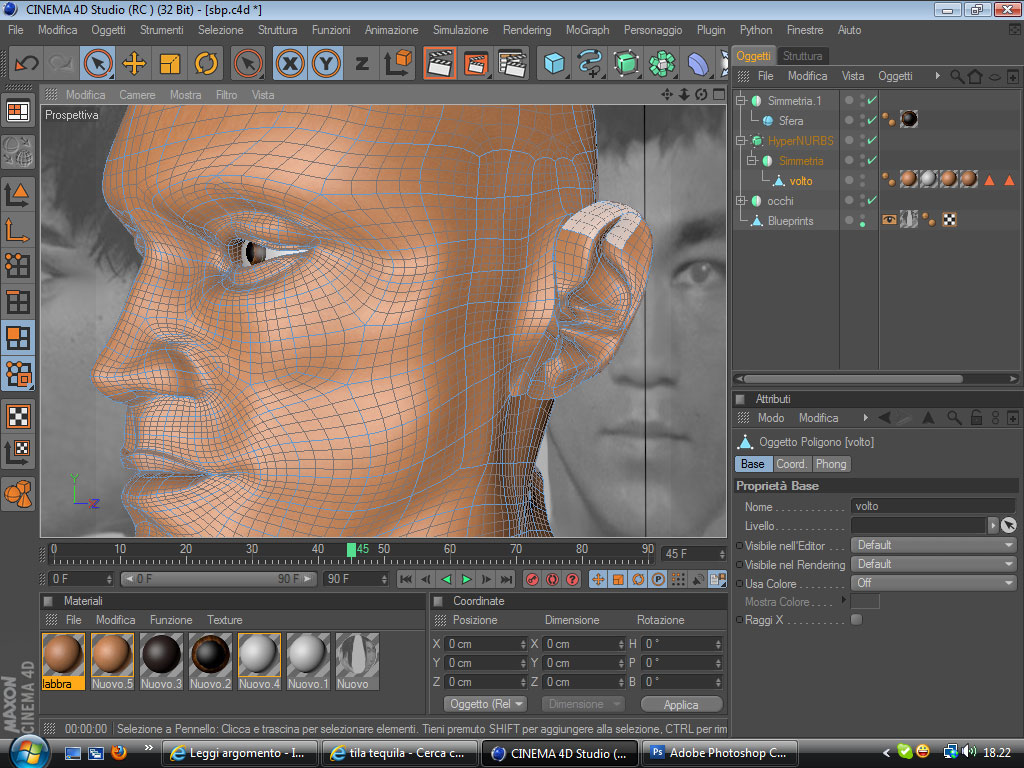
Task: Select the Rotate tool
Action: tap(206, 64)
